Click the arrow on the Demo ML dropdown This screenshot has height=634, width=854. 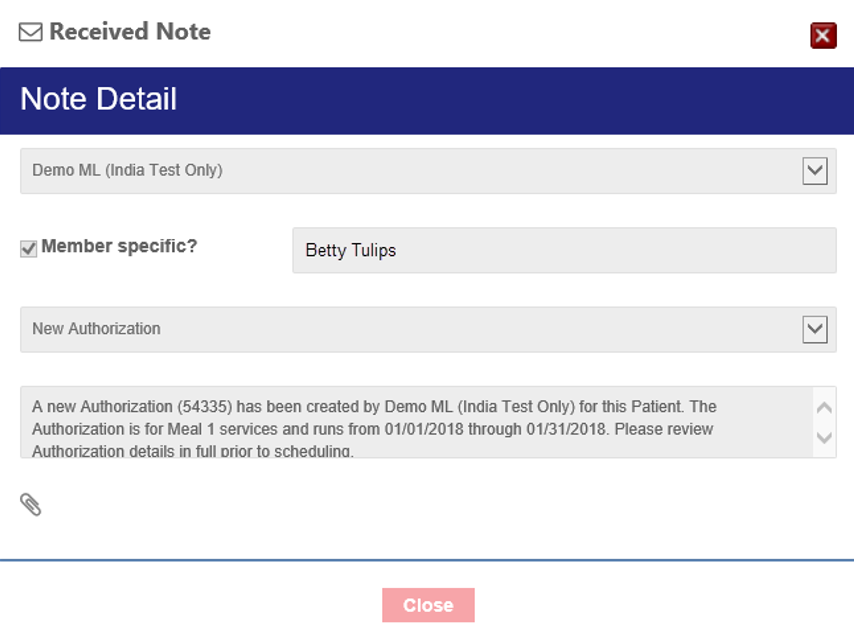click(815, 171)
